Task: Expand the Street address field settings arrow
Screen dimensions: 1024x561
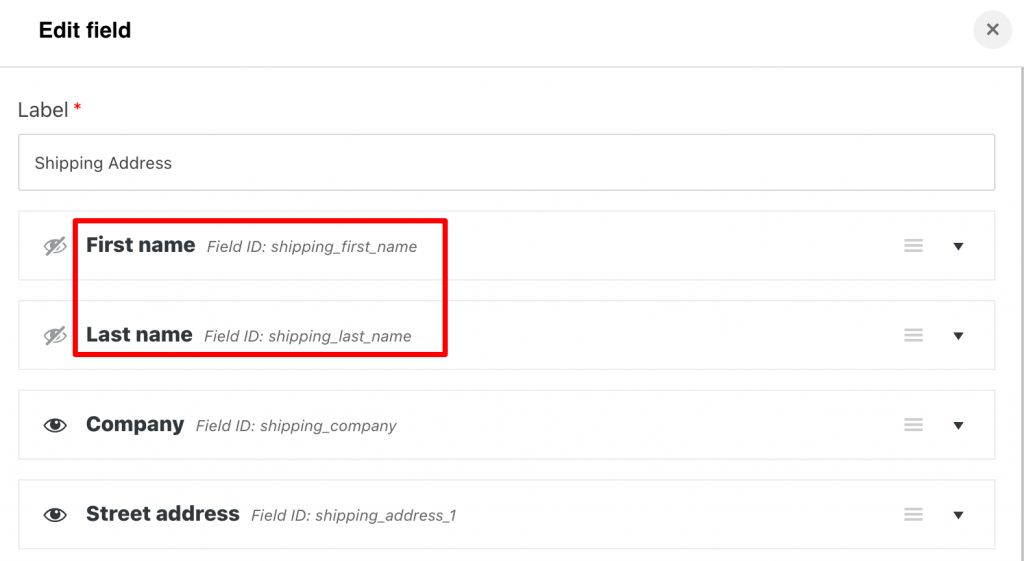Action: tap(958, 515)
